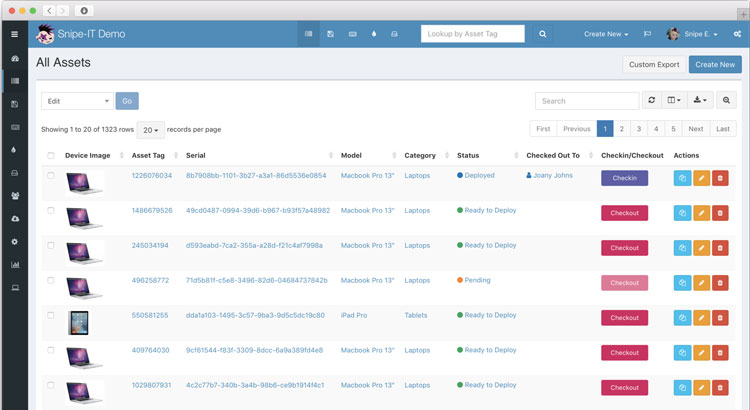Check the box for asset 1226076034
The height and width of the screenshot is (410, 750).
tap(51, 176)
